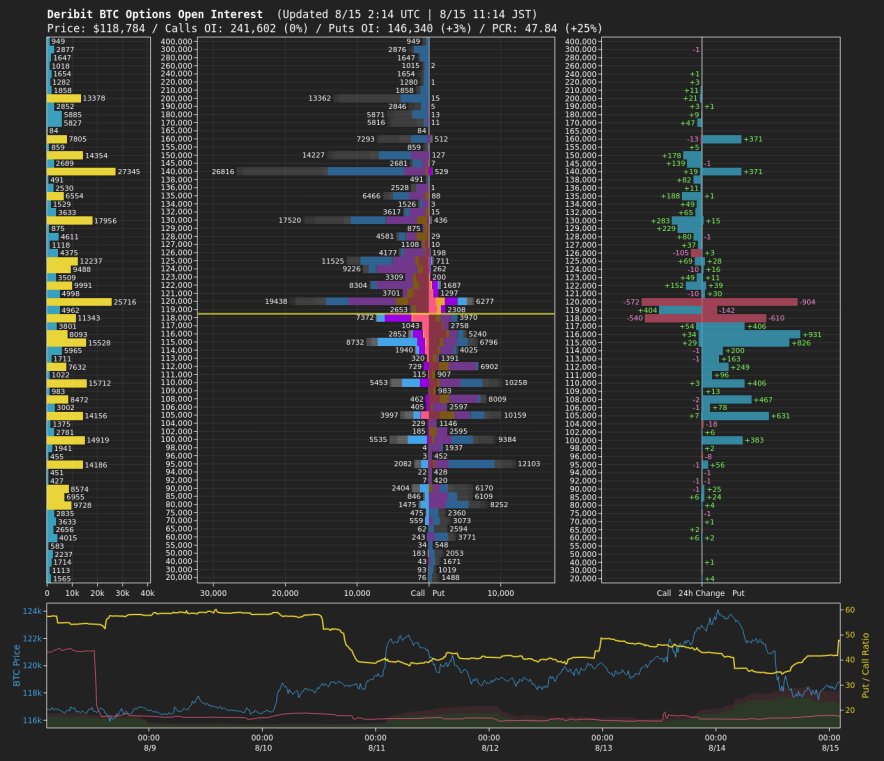Viewport: 884px width, 761px height.
Task: Select the "+631" put change value
Action: coord(780,416)
